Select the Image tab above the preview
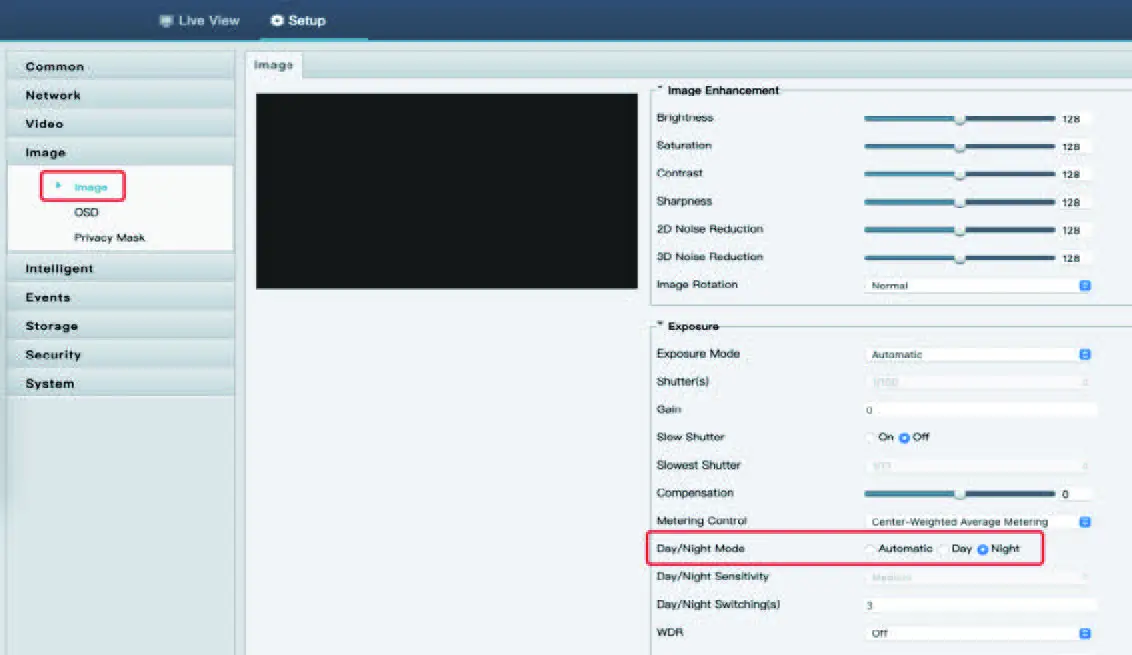This screenshot has width=1132, height=655. click(x=274, y=65)
